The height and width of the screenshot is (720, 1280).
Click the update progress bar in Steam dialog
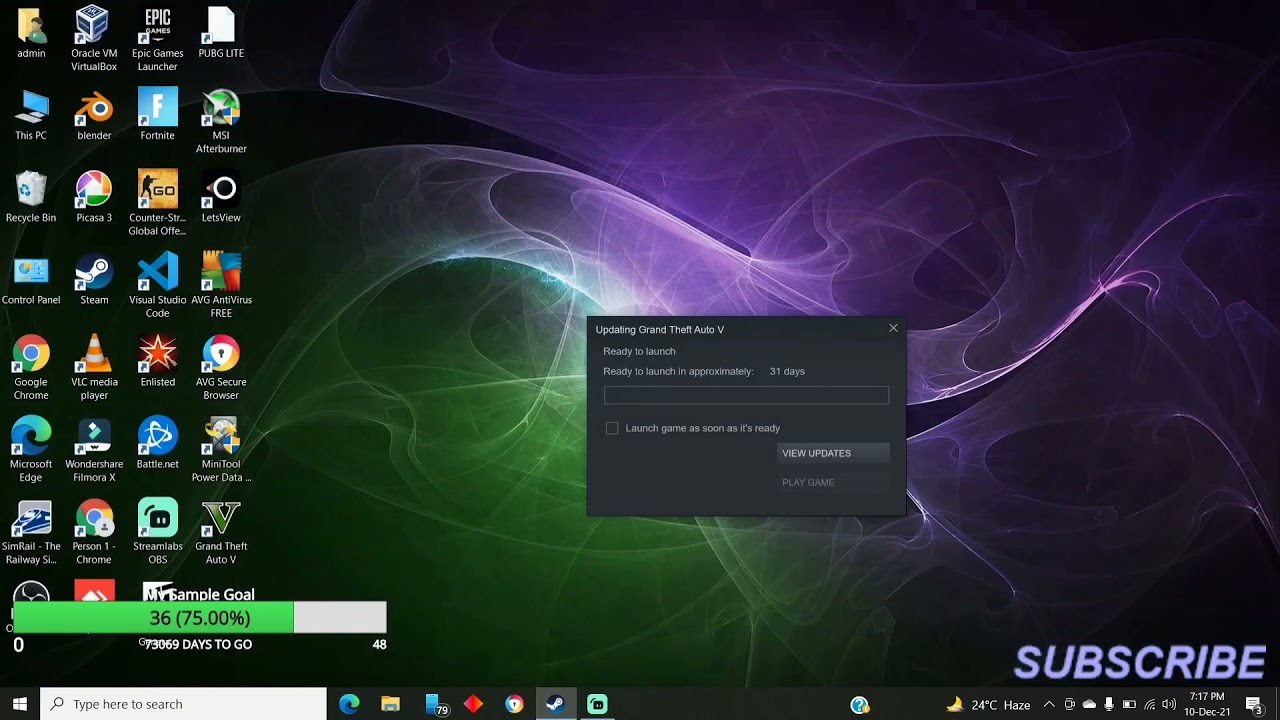click(x=746, y=395)
